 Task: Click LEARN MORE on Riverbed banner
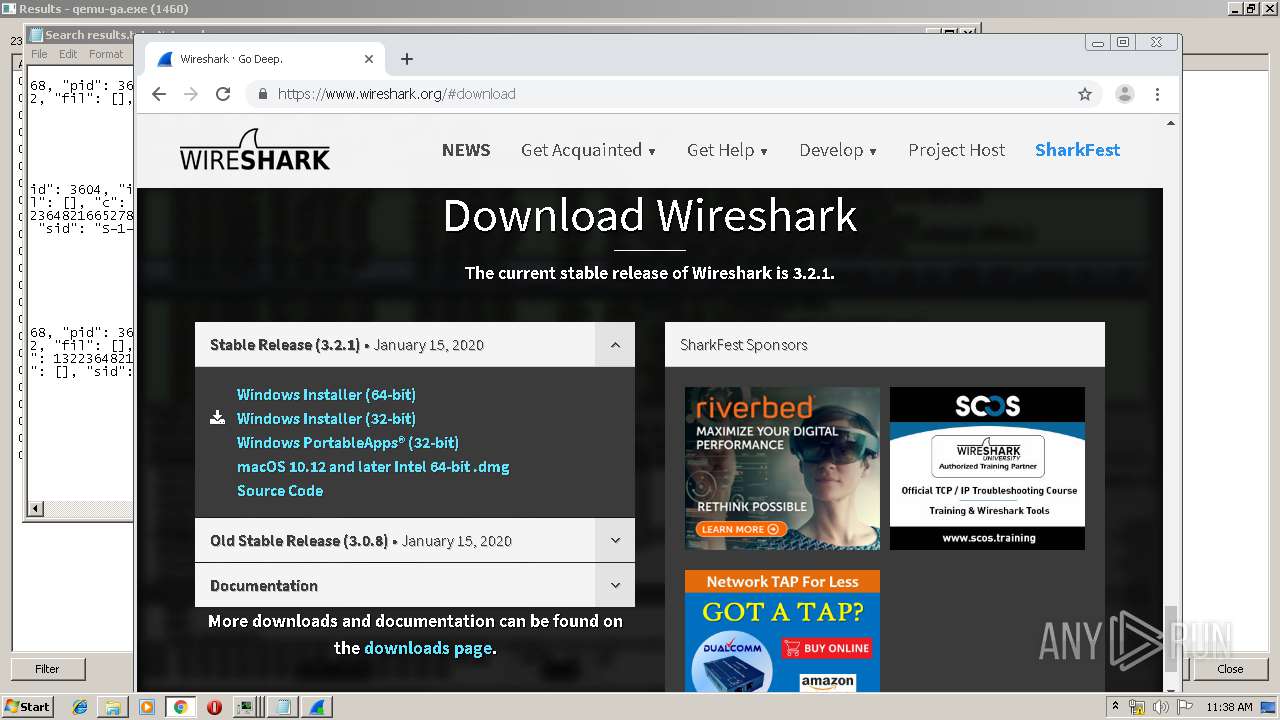coord(740,529)
